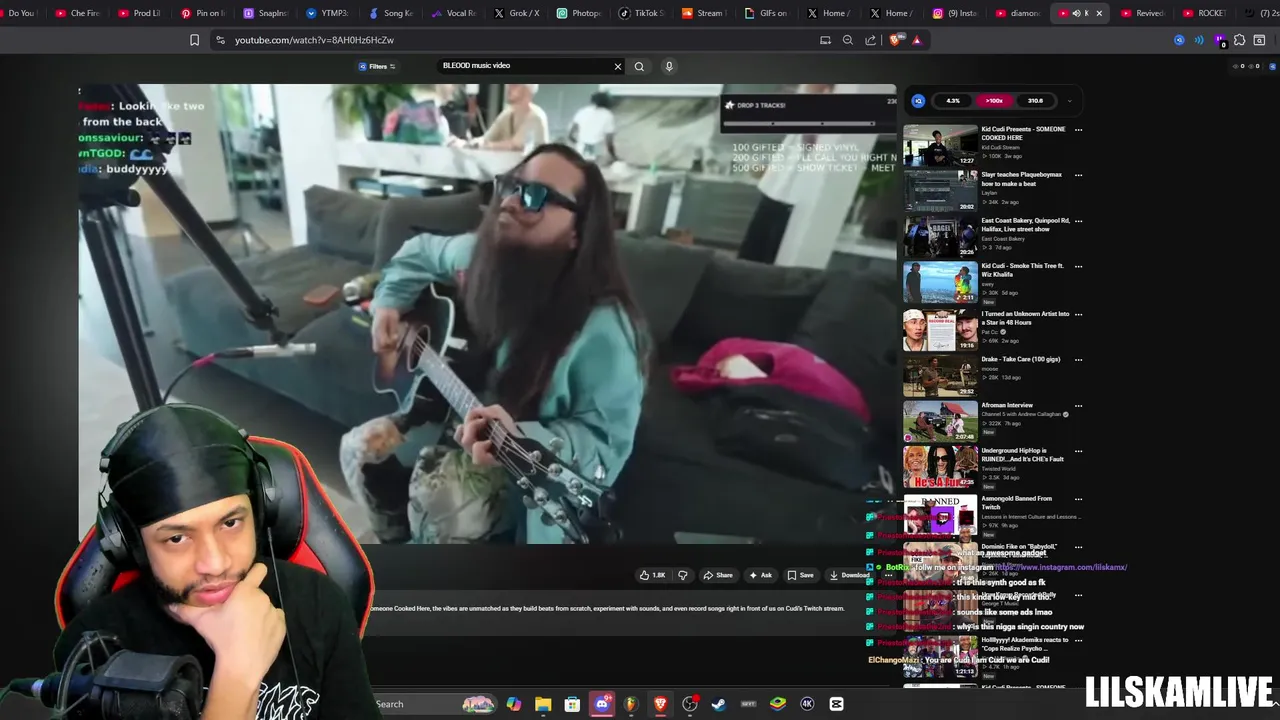This screenshot has width=1280, height=720.
Task: Select the 4.3% stat pill
Action: (x=953, y=101)
